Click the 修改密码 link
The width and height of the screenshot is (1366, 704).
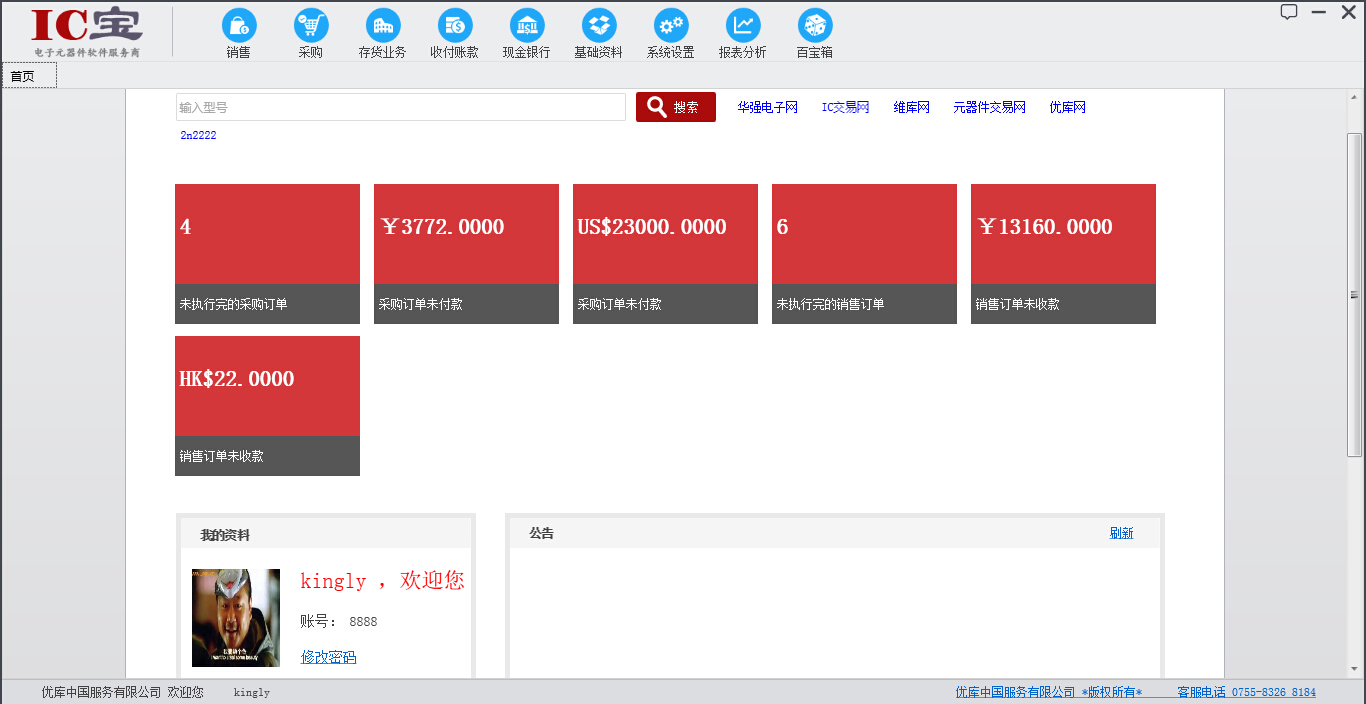[x=328, y=657]
